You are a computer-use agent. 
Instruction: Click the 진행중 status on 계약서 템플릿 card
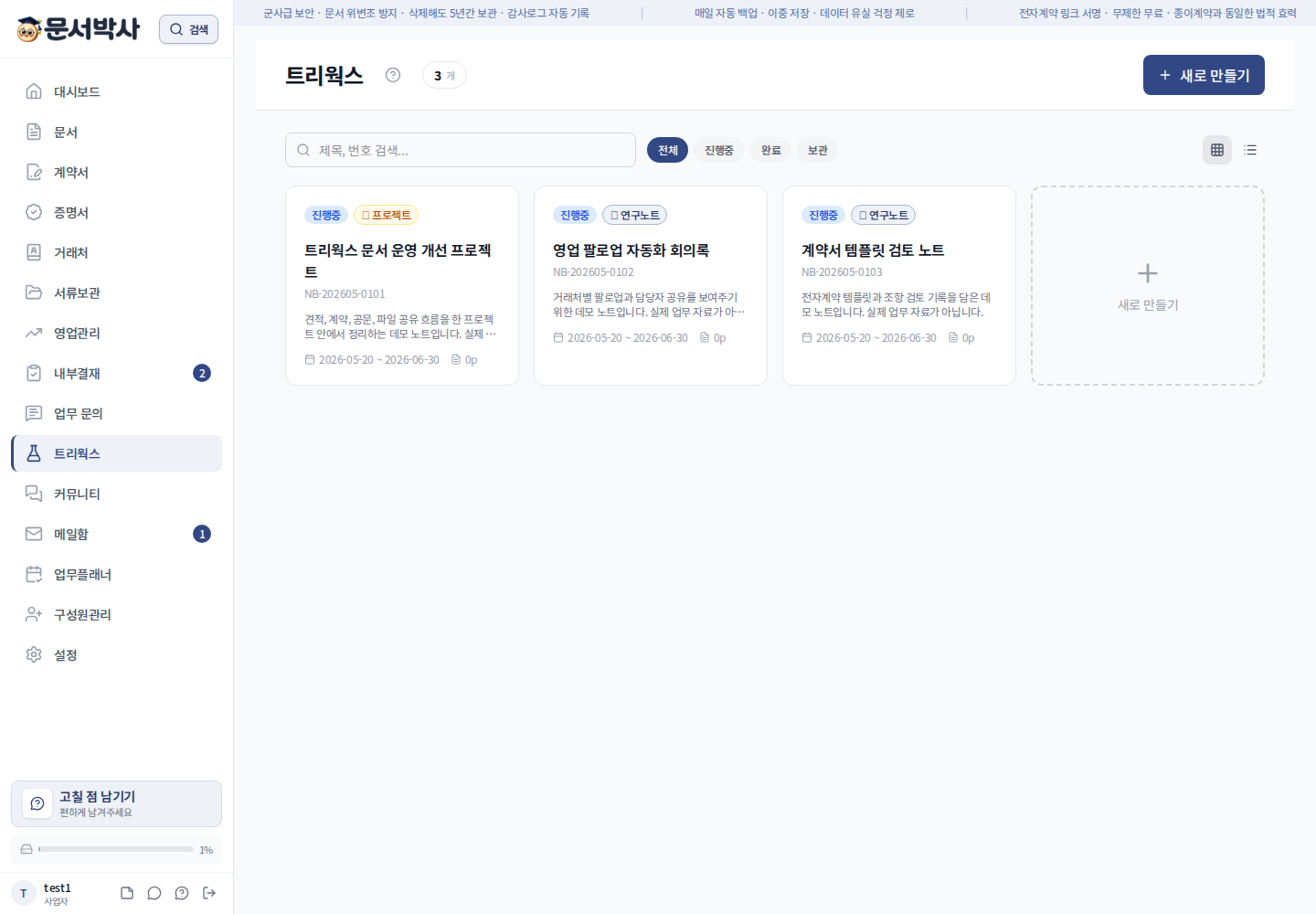(x=822, y=215)
